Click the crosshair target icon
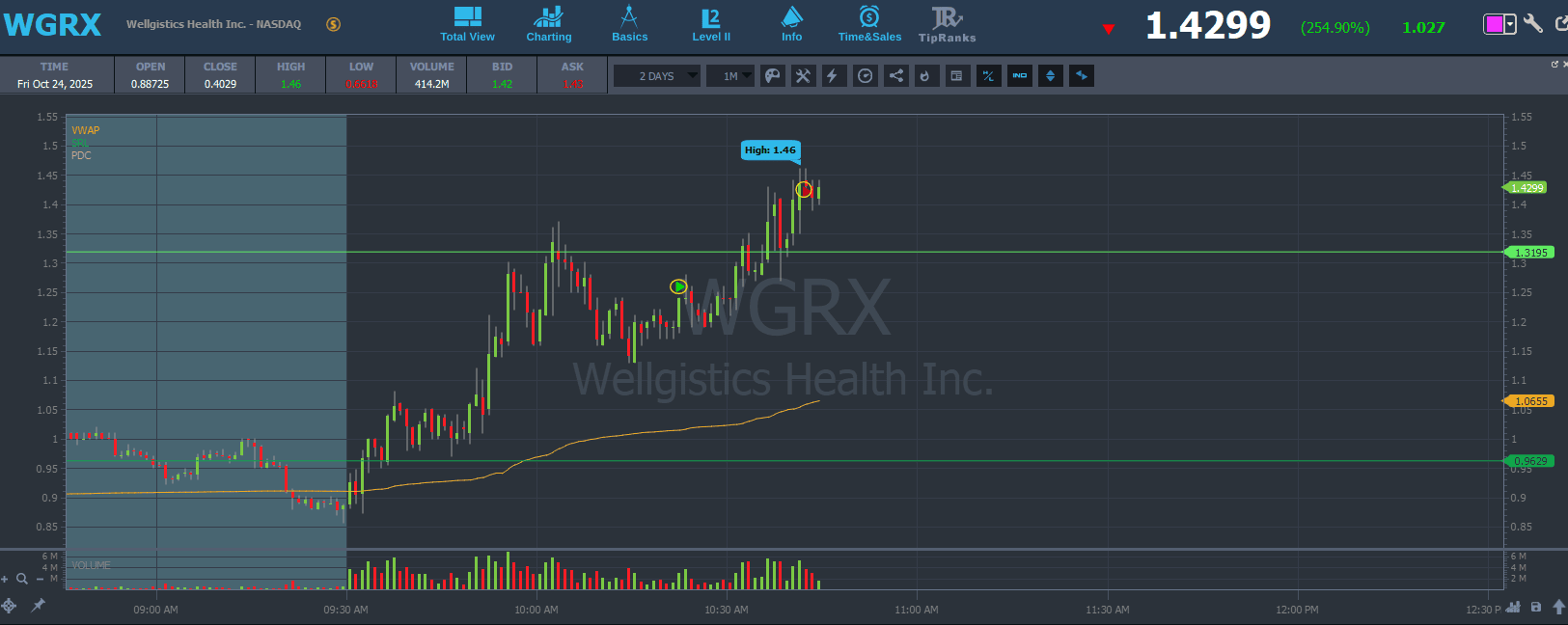The height and width of the screenshot is (625, 1568). [x=9, y=606]
